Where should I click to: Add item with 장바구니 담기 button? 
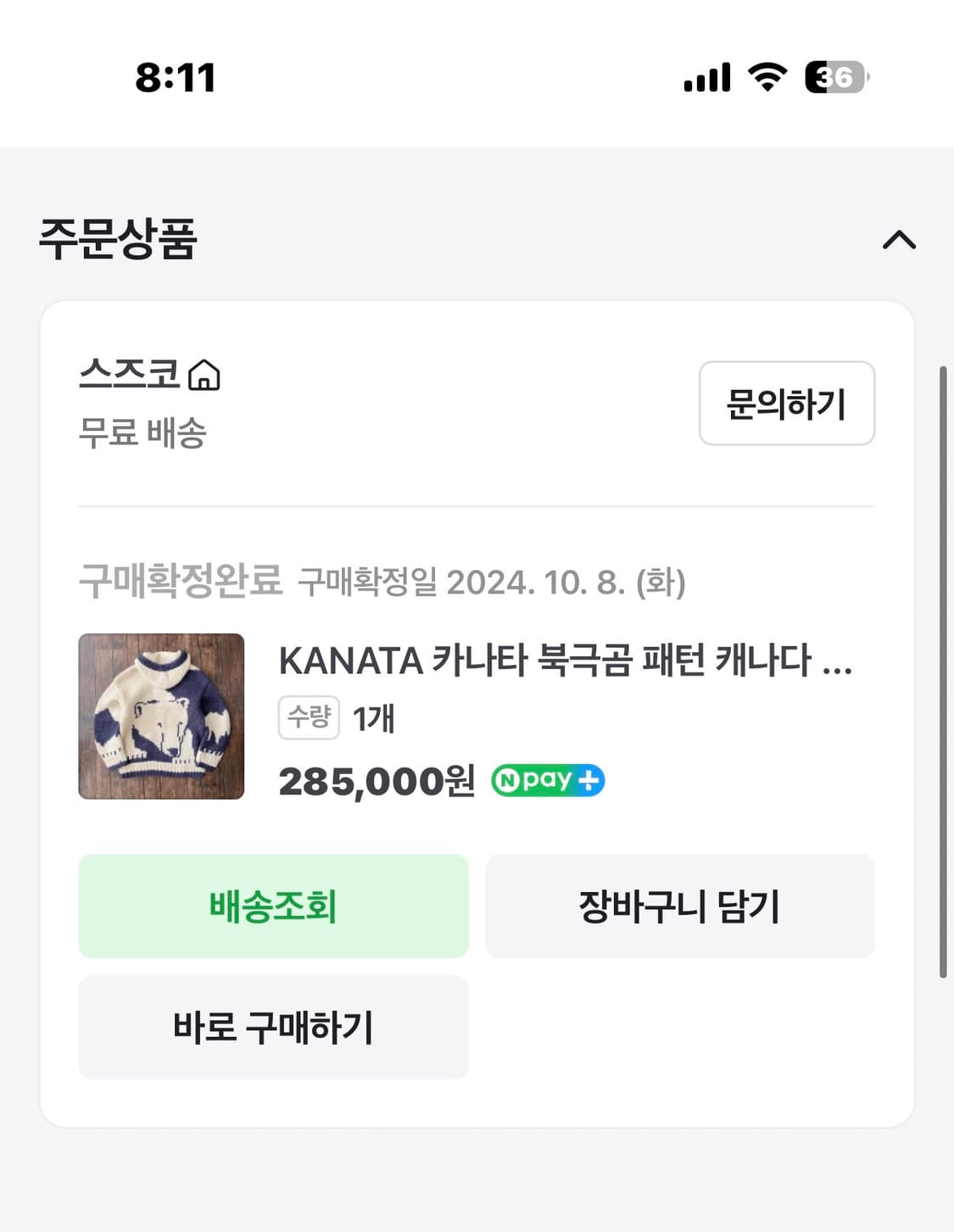680,906
